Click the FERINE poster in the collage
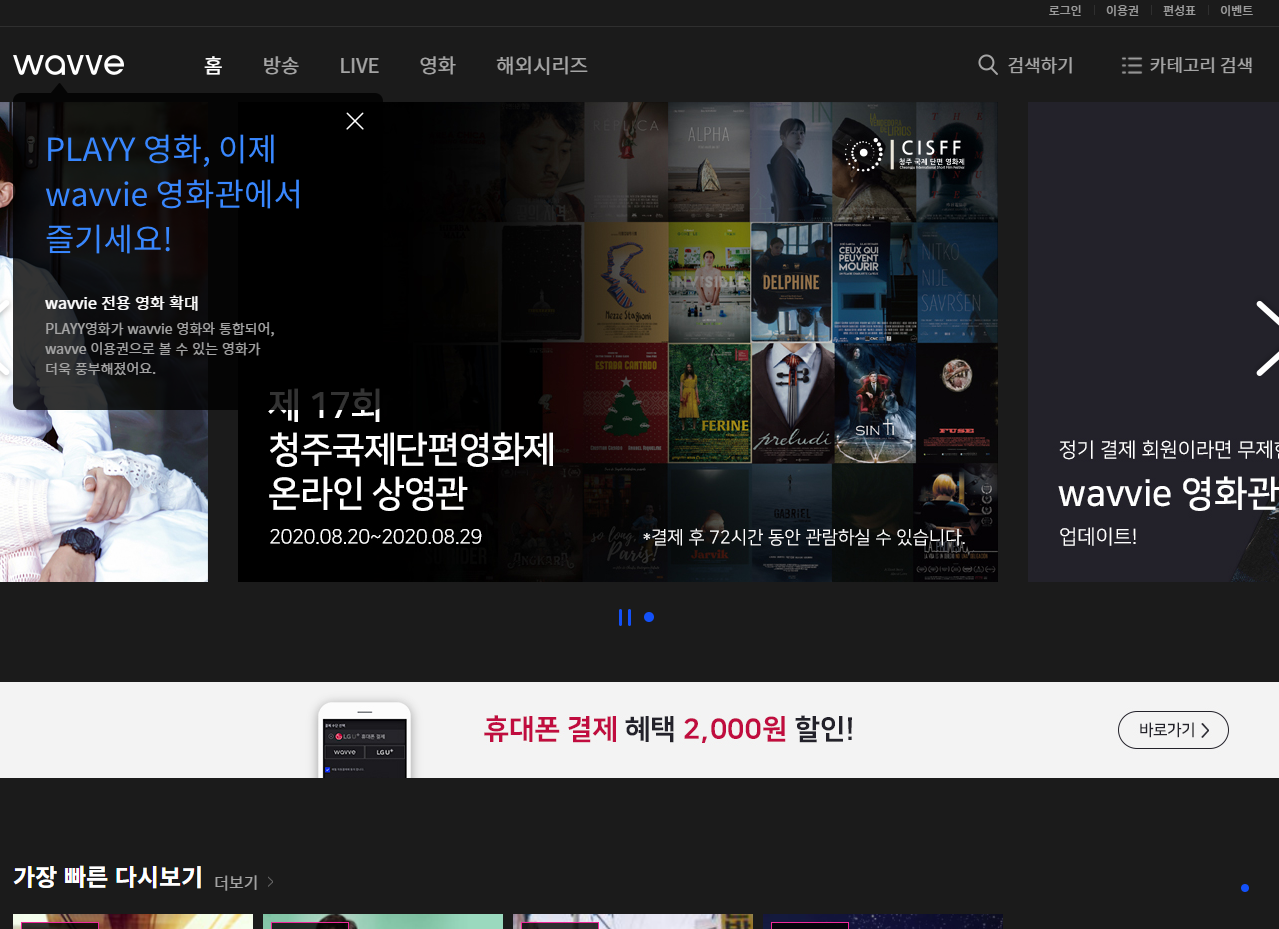1279x929 pixels. pos(709,403)
